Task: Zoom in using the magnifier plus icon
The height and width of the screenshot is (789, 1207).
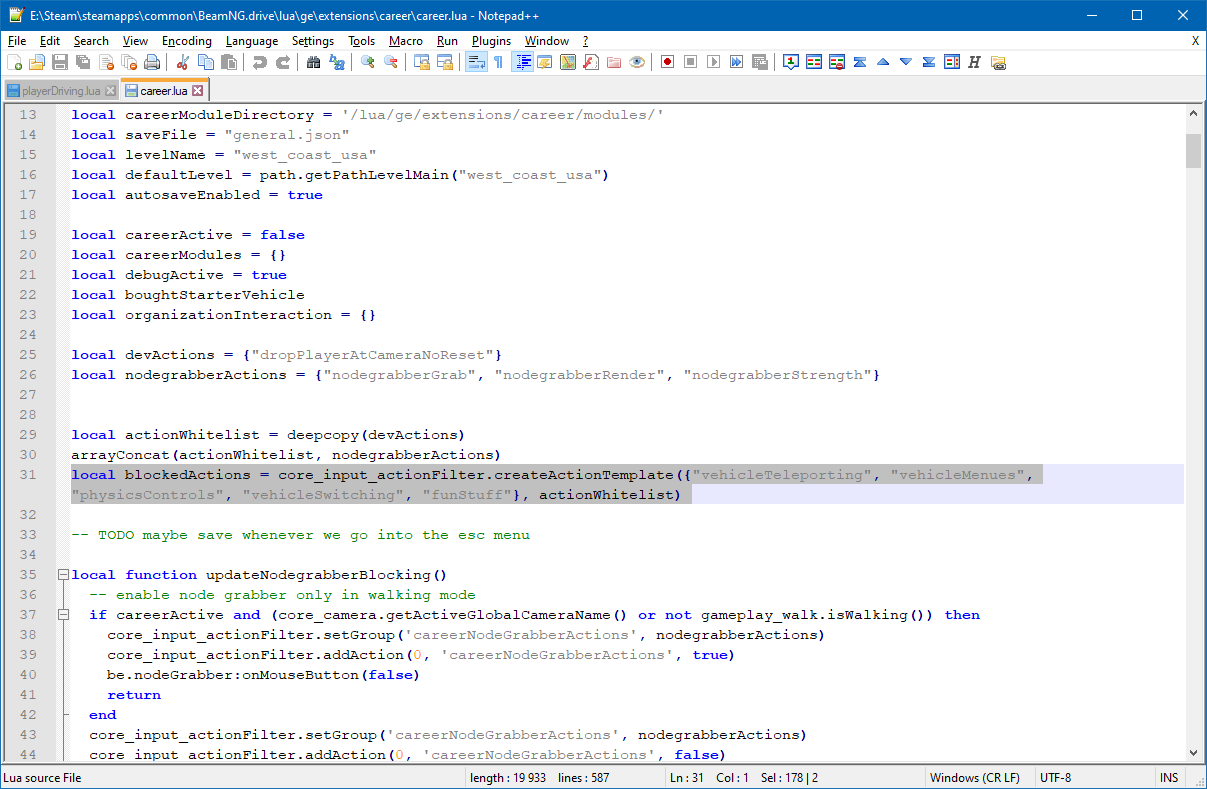Action: [x=368, y=62]
